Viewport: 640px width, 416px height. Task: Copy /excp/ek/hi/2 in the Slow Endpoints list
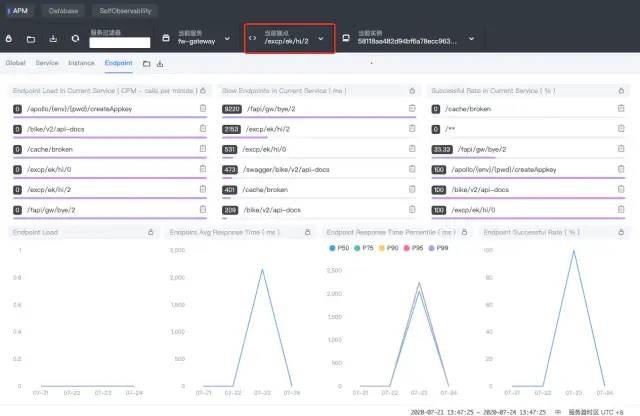(x=412, y=129)
